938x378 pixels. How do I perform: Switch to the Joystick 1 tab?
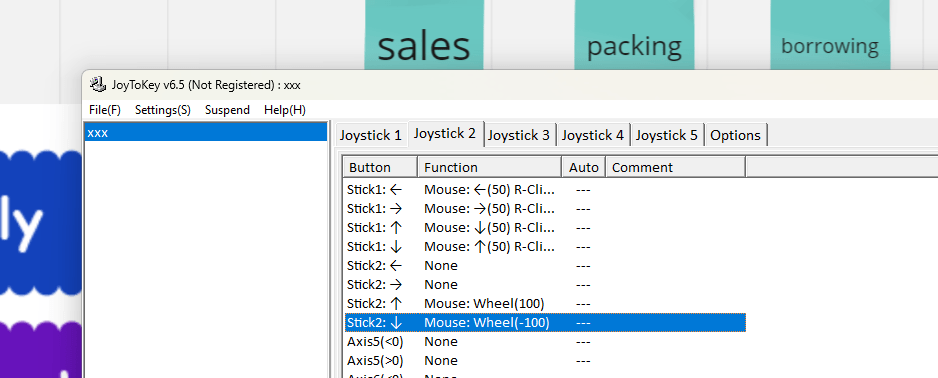point(371,135)
